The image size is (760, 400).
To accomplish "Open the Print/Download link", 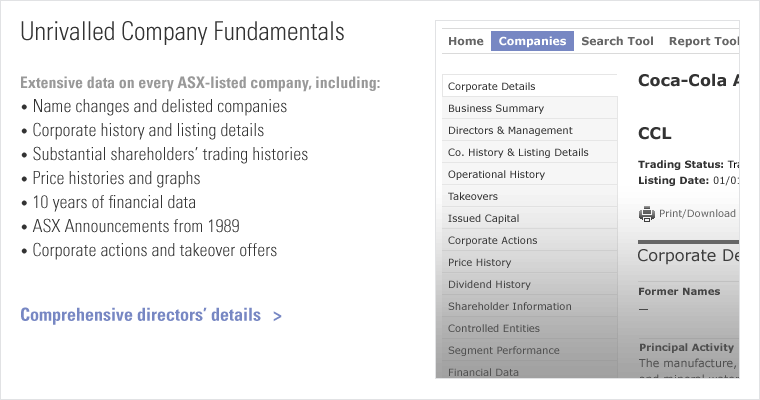I will [x=697, y=213].
